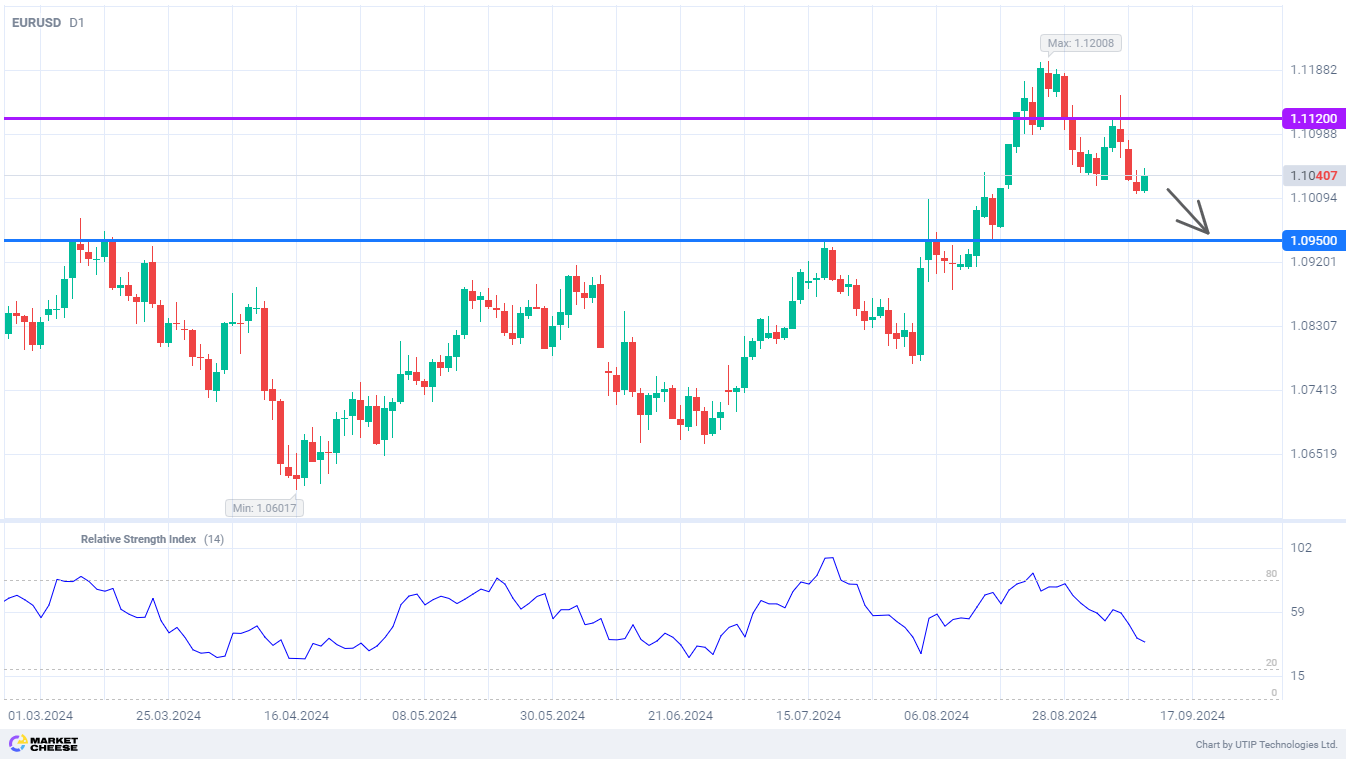Image resolution: width=1346 pixels, height=759 pixels.
Task: Click the divider between chart and RSI
Action: click(x=640, y=520)
